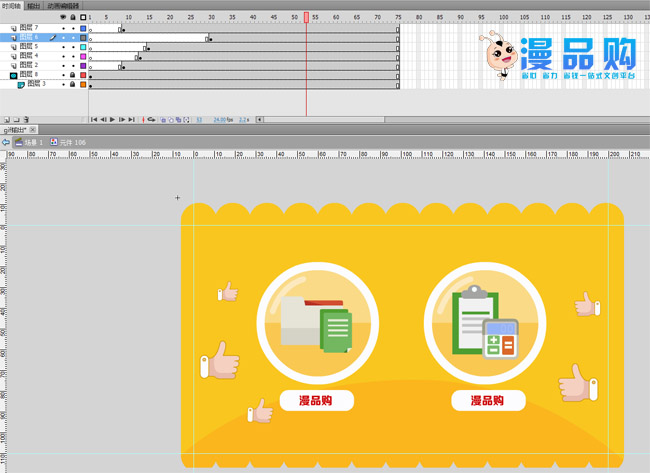650x473 pixels.
Task: Click the lock all layers padlock header
Action: coord(73,17)
